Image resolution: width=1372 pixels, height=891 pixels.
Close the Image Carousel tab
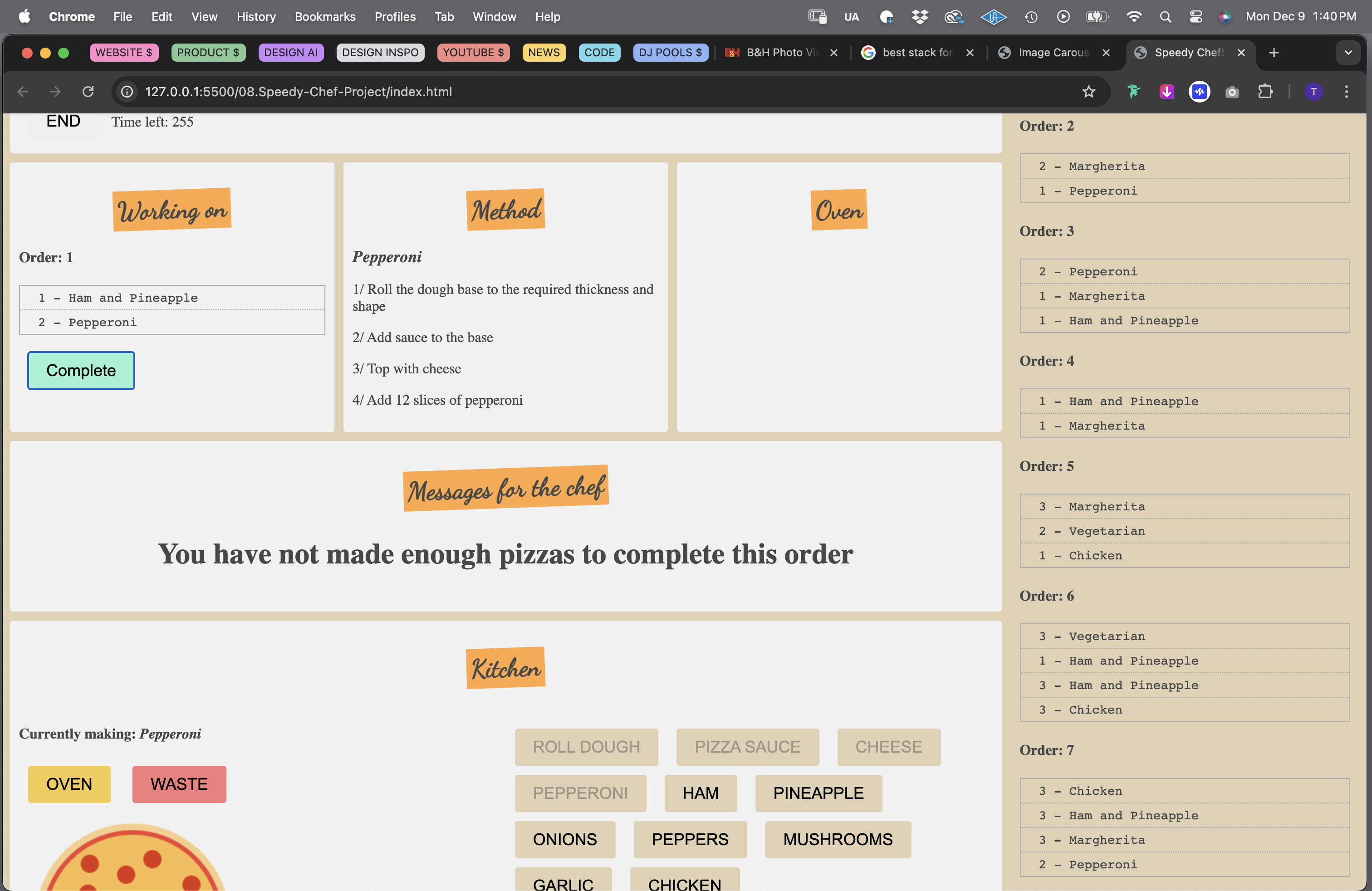click(x=1106, y=53)
